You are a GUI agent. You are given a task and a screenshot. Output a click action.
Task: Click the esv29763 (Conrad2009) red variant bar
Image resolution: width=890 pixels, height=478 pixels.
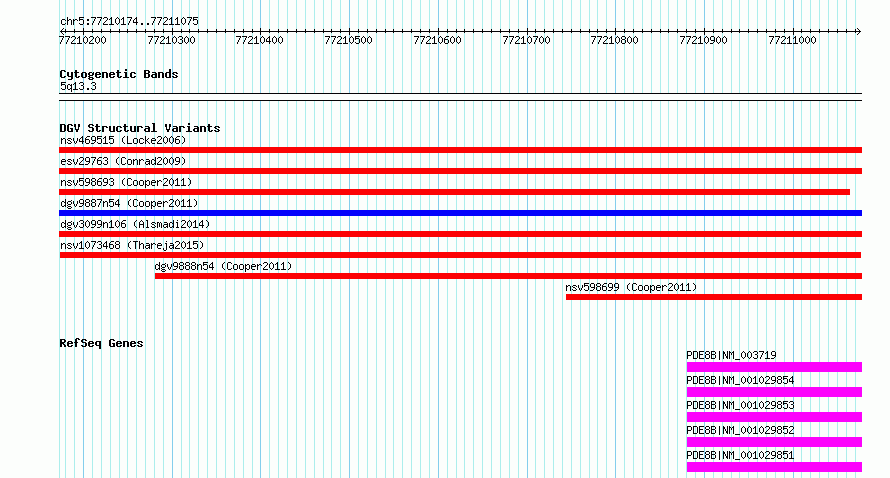click(460, 171)
